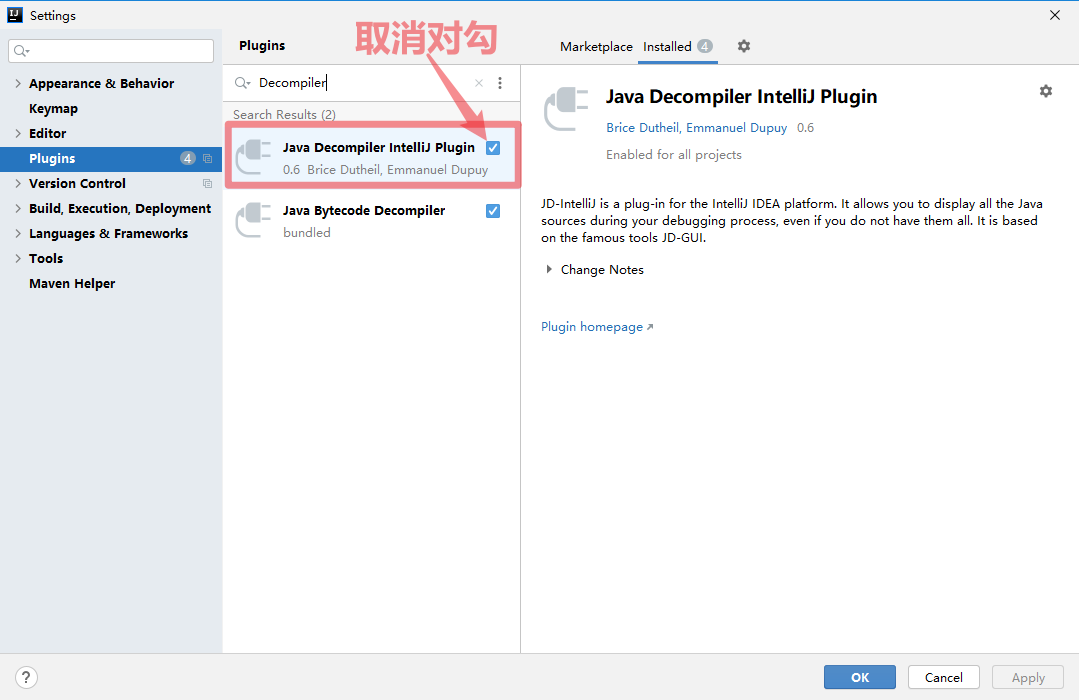The height and width of the screenshot is (700, 1079).
Task: Expand Build, Execution, Deployment section
Action: [x=18, y=209]
